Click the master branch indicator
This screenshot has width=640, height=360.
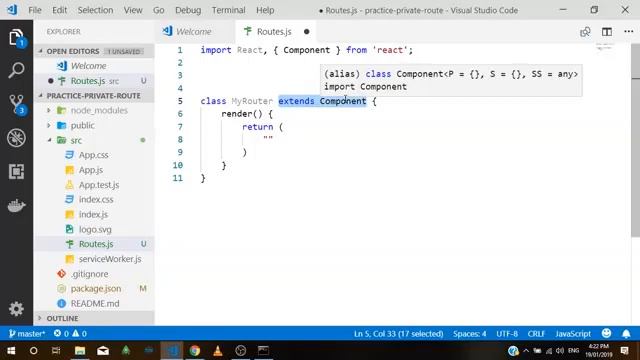[x=27, y=333]
